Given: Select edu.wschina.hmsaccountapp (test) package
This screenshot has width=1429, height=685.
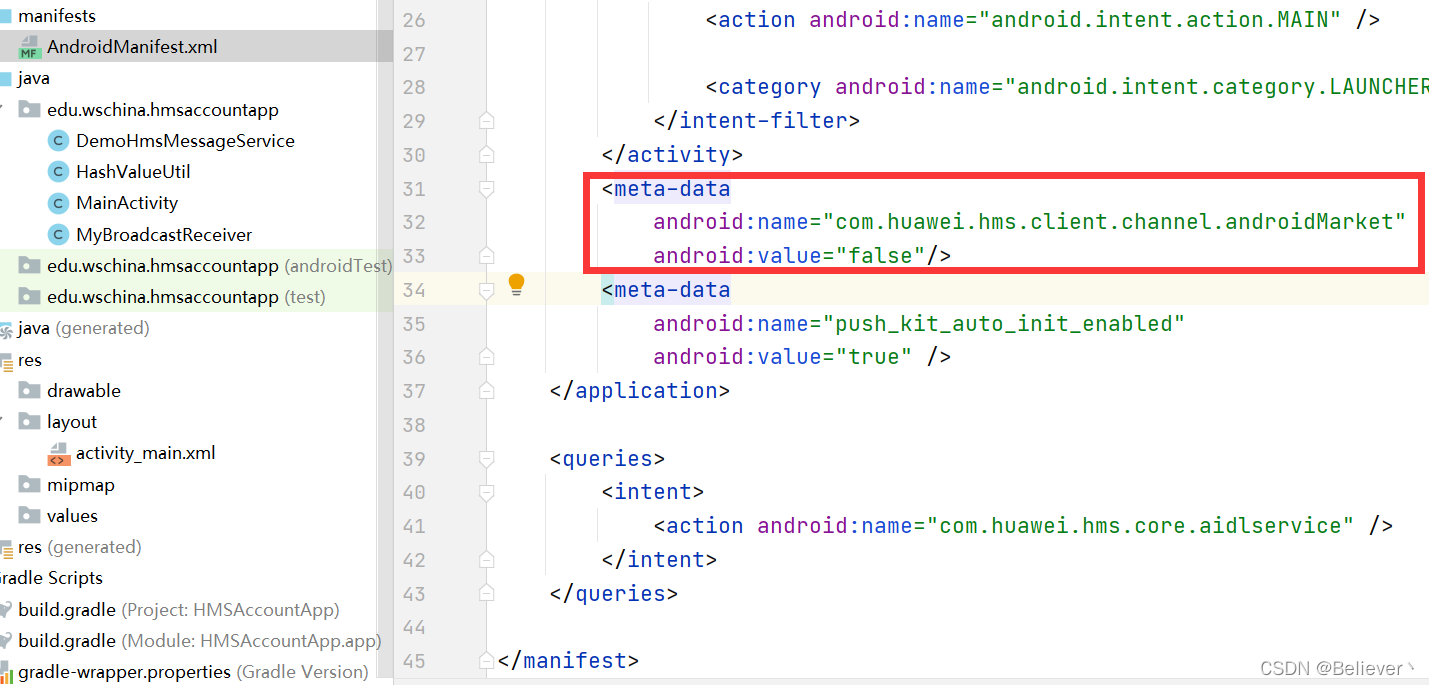Looking at the screenshot, I should point(186,297).
